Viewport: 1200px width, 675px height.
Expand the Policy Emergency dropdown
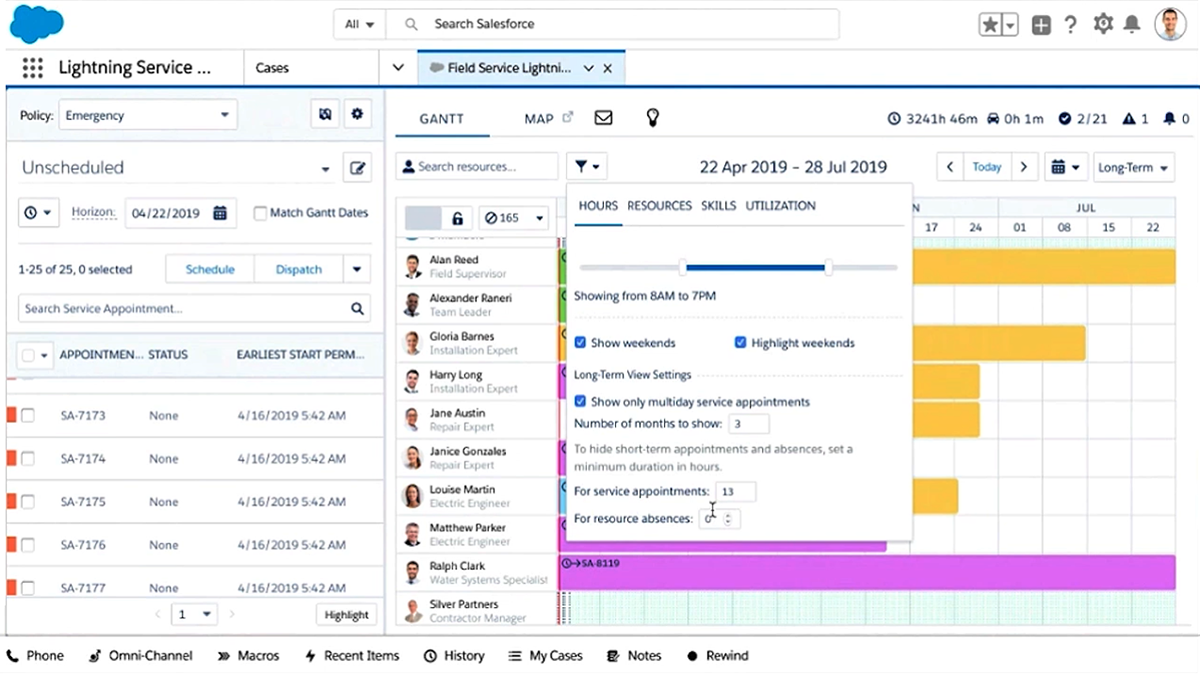click(x=148, y=116)
